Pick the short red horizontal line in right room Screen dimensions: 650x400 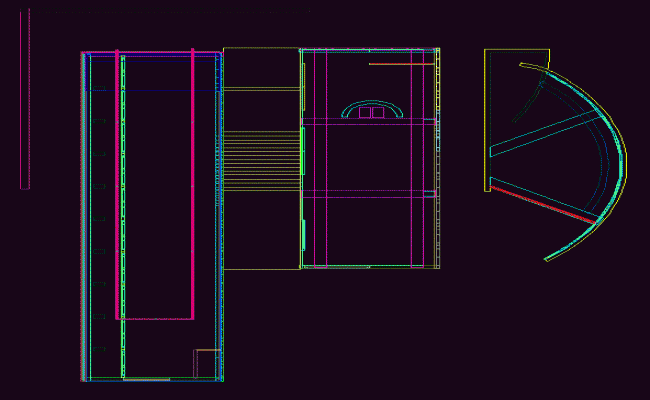click(401, 64)
